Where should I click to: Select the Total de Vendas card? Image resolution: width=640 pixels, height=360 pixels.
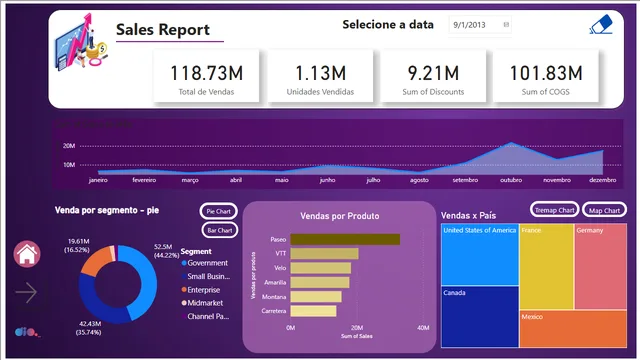pos(206,76)
